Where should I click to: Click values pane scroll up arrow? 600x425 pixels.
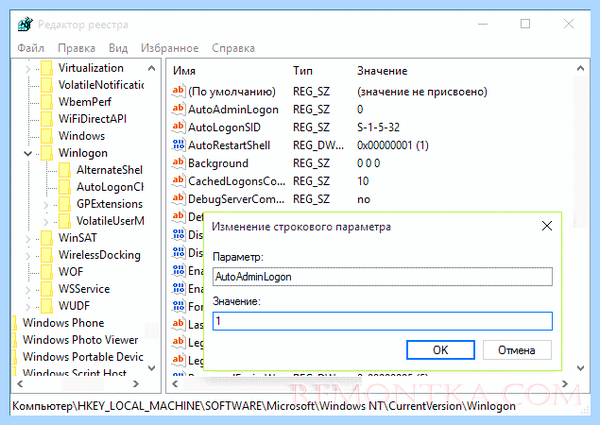click(580, 68)
